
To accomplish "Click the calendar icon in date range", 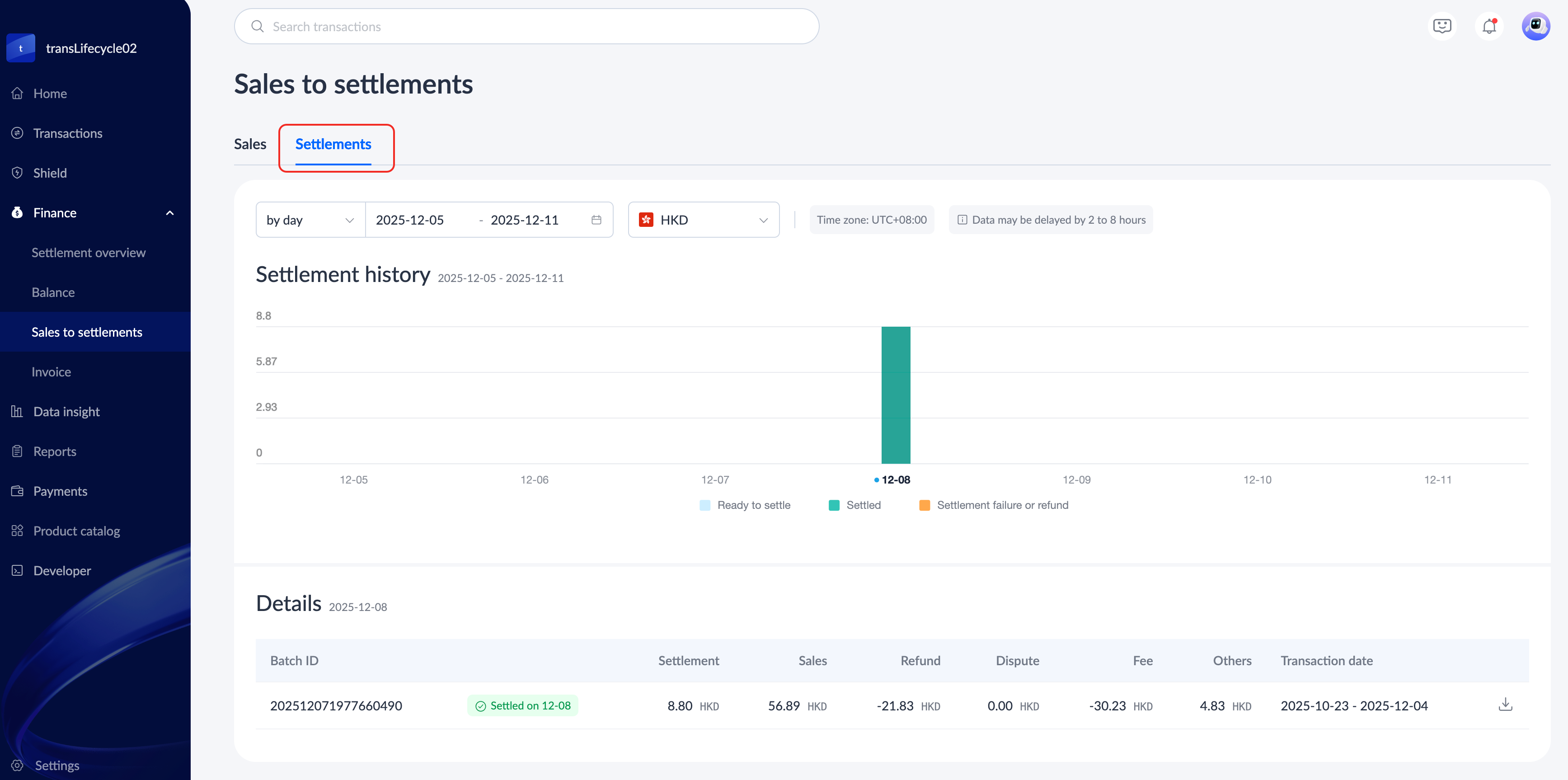I will [596, 220].
